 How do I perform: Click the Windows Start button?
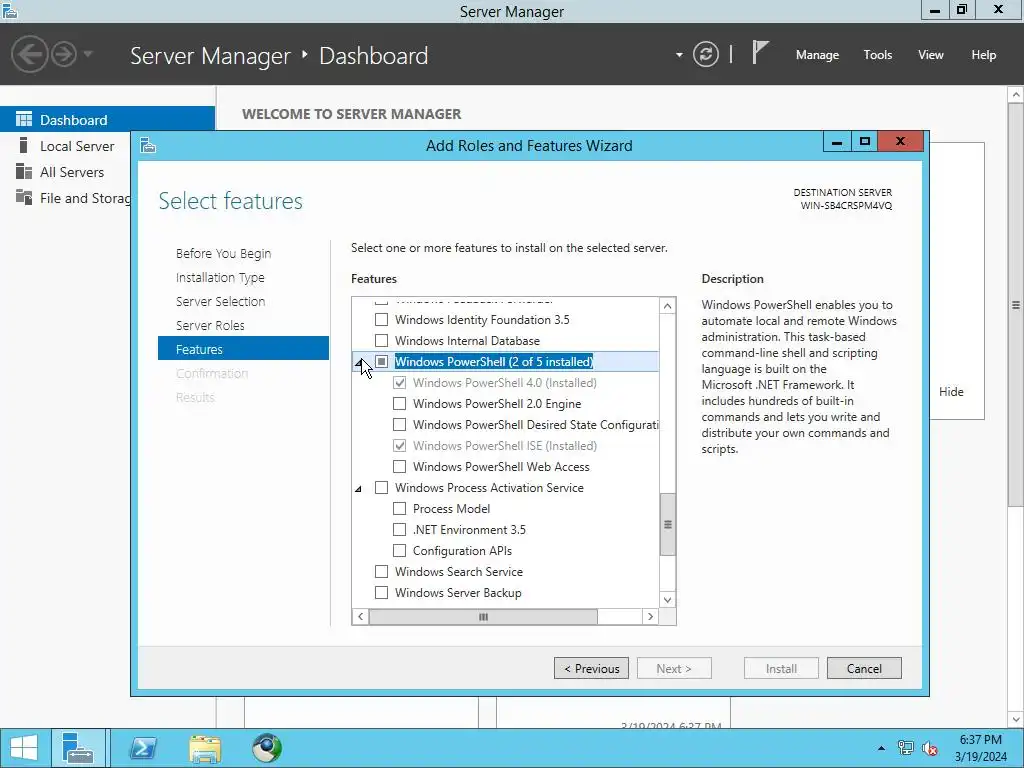pyautogui.click(x=24, y=748)
